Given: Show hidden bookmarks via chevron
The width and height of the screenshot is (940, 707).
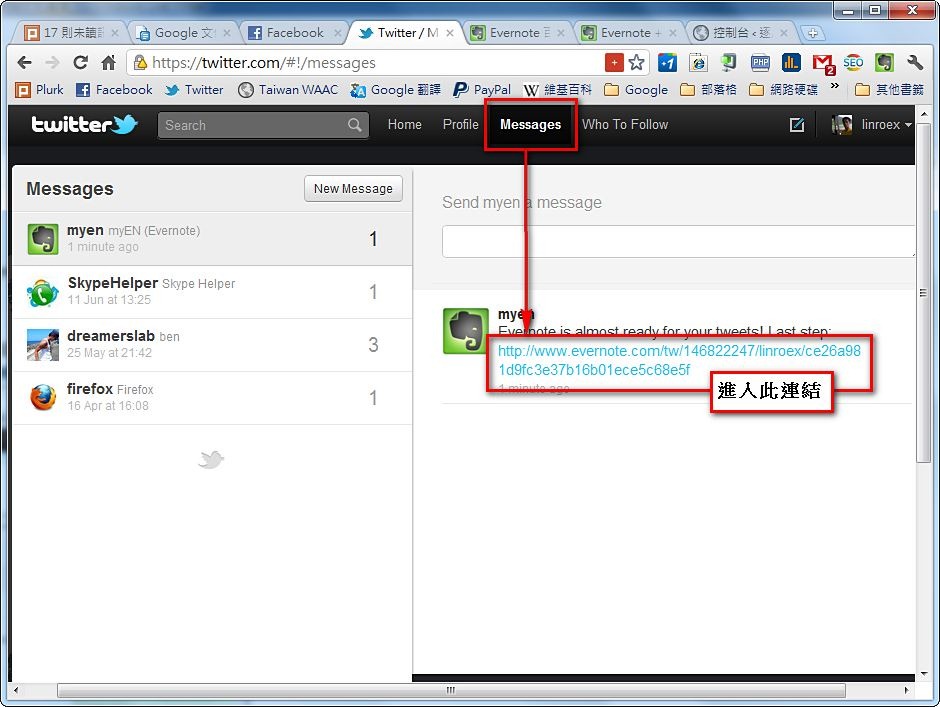Looking at the screenshot, I should click(x=834, y=87).
